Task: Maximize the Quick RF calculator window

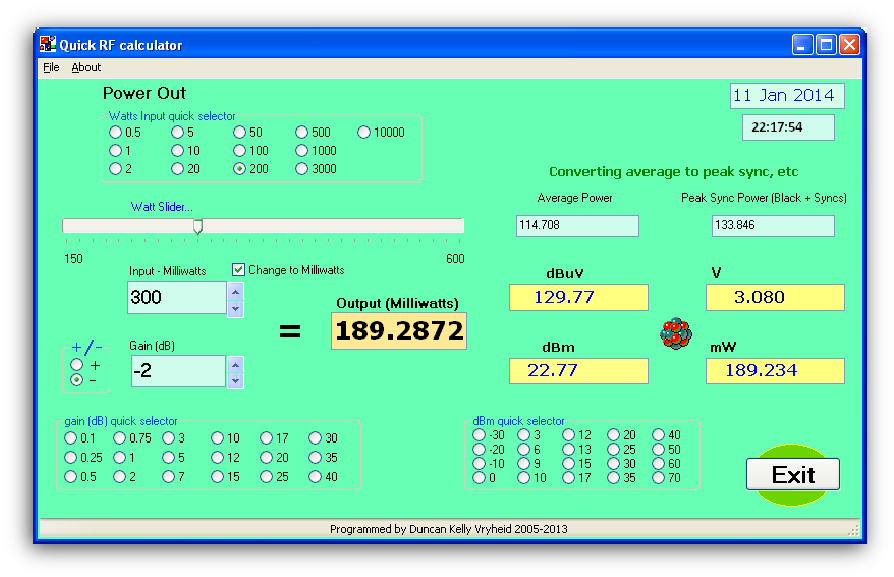Action: 826,45
